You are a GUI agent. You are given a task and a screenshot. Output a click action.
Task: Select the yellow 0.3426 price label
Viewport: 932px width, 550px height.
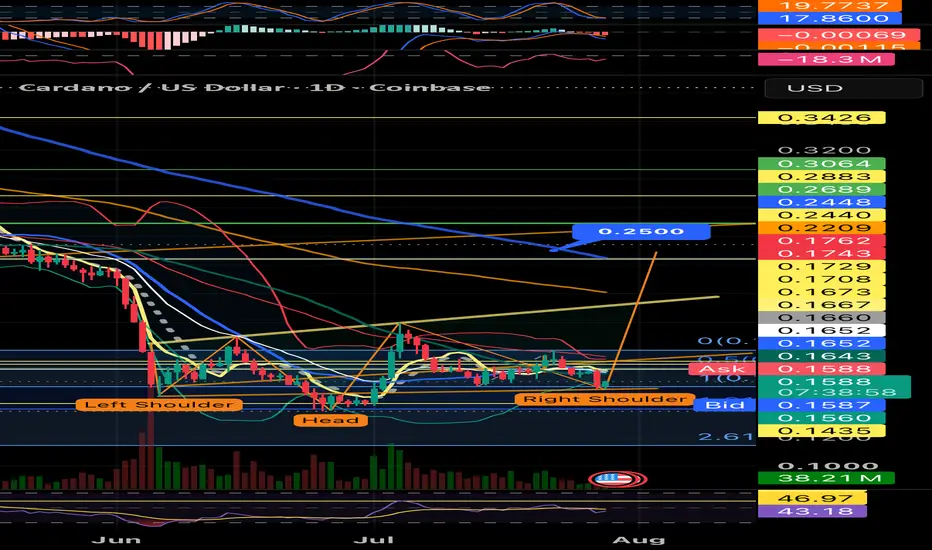821,118
